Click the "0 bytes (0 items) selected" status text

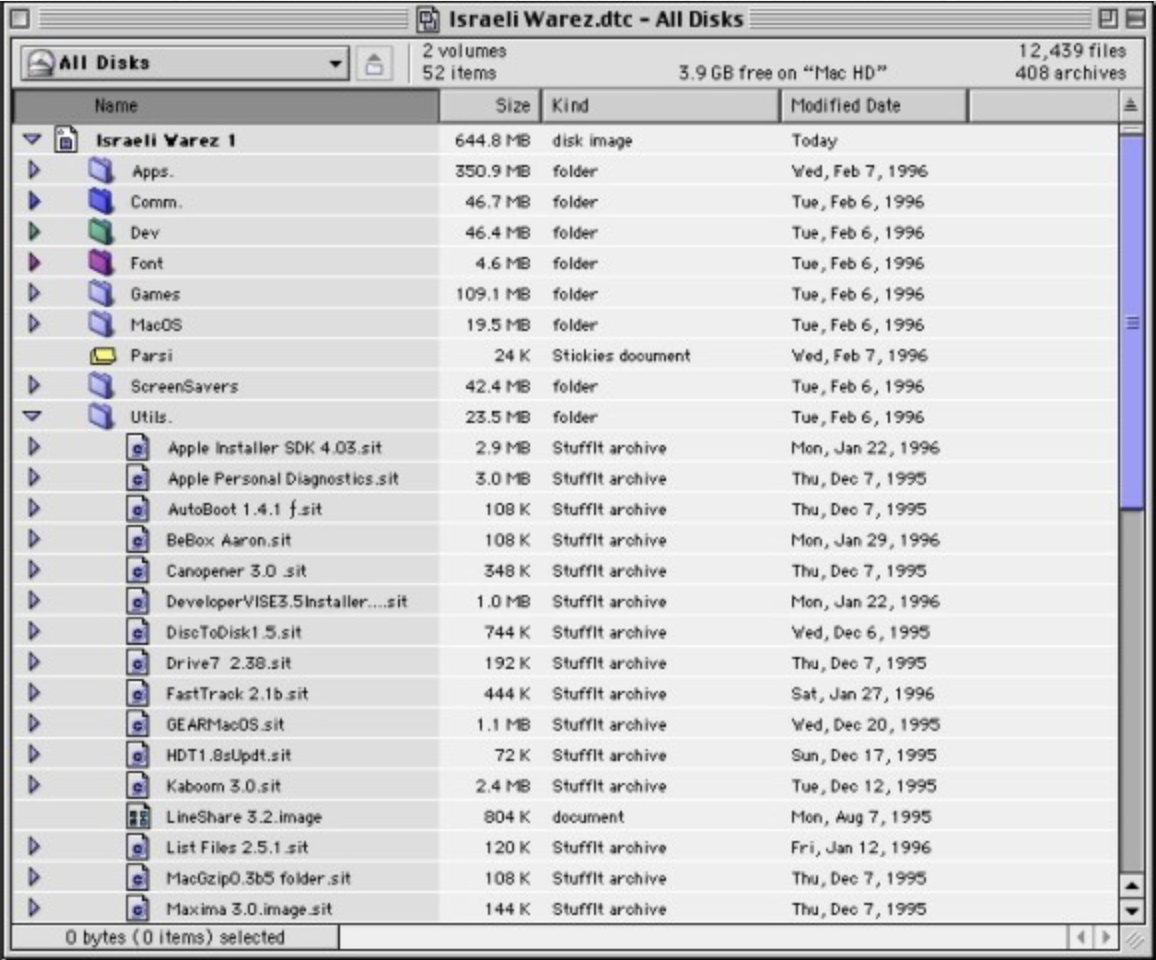pyautogui.click(x=175, y=937)
